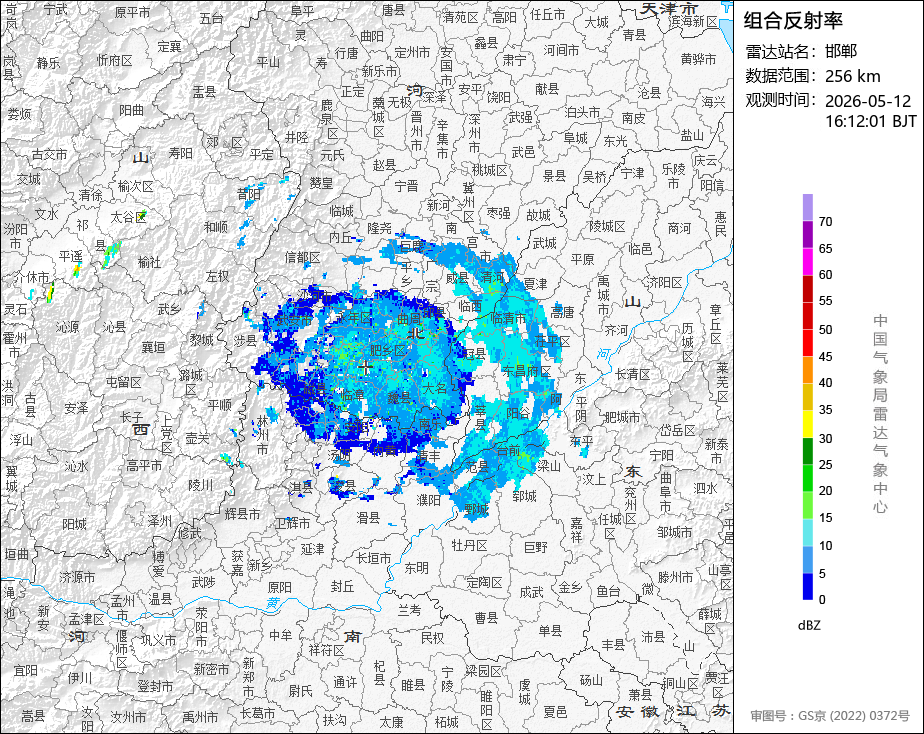Click the 兰考 label on the map
Screen dimensions: 924x734
pyautogui.click(x=409, y=610)
